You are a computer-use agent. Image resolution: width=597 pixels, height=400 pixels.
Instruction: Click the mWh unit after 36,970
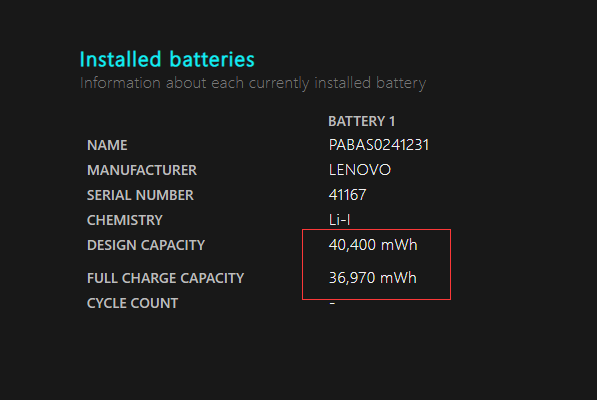(x=398, y=278)
